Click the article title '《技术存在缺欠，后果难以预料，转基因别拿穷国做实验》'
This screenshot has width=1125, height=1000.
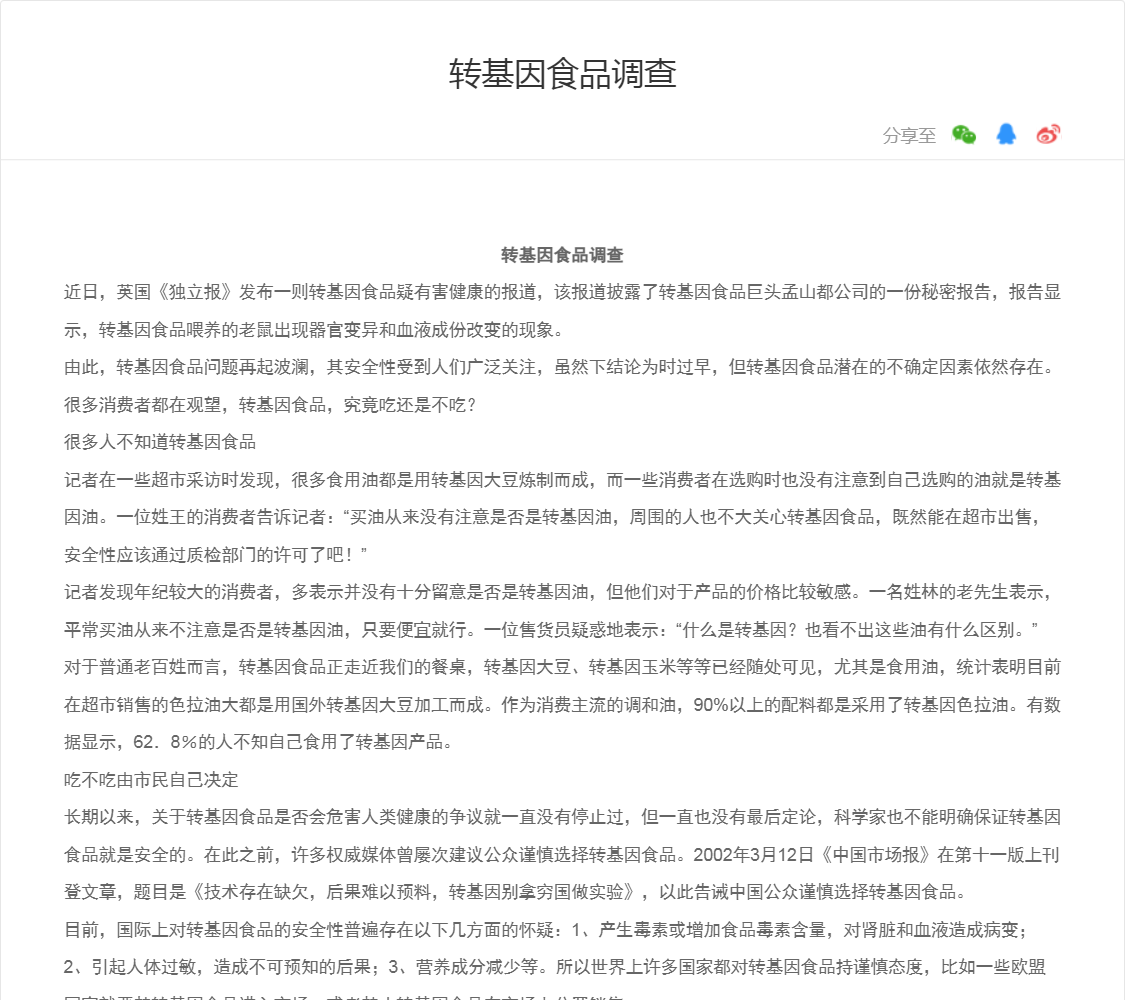click(x=414, y=892)
